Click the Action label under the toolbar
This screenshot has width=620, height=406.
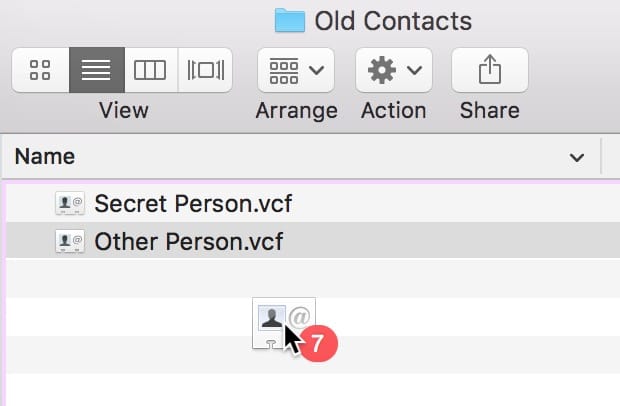pos(393,110)
